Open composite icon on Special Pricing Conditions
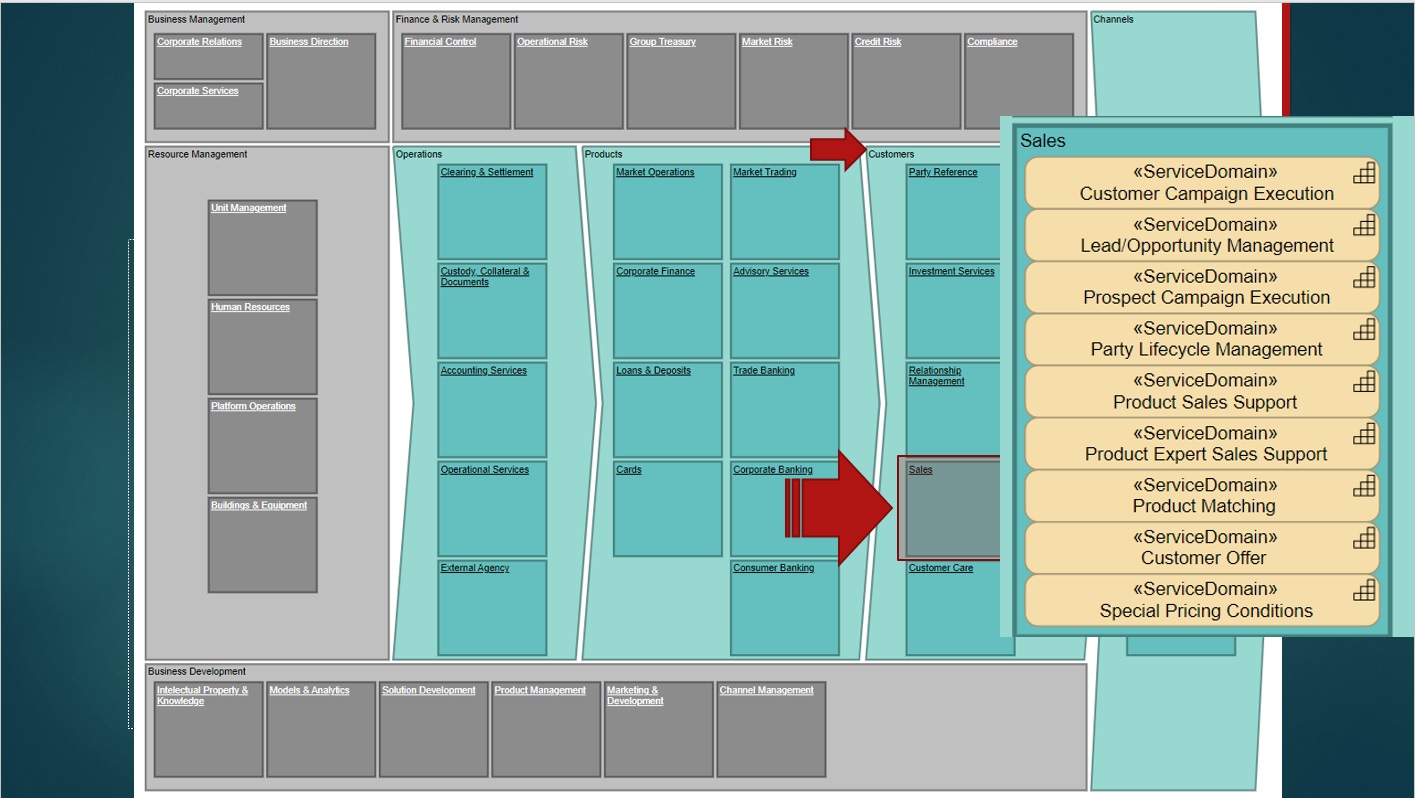Image resolution: width=1415 pixels, height=798 pixels. 1364,591
